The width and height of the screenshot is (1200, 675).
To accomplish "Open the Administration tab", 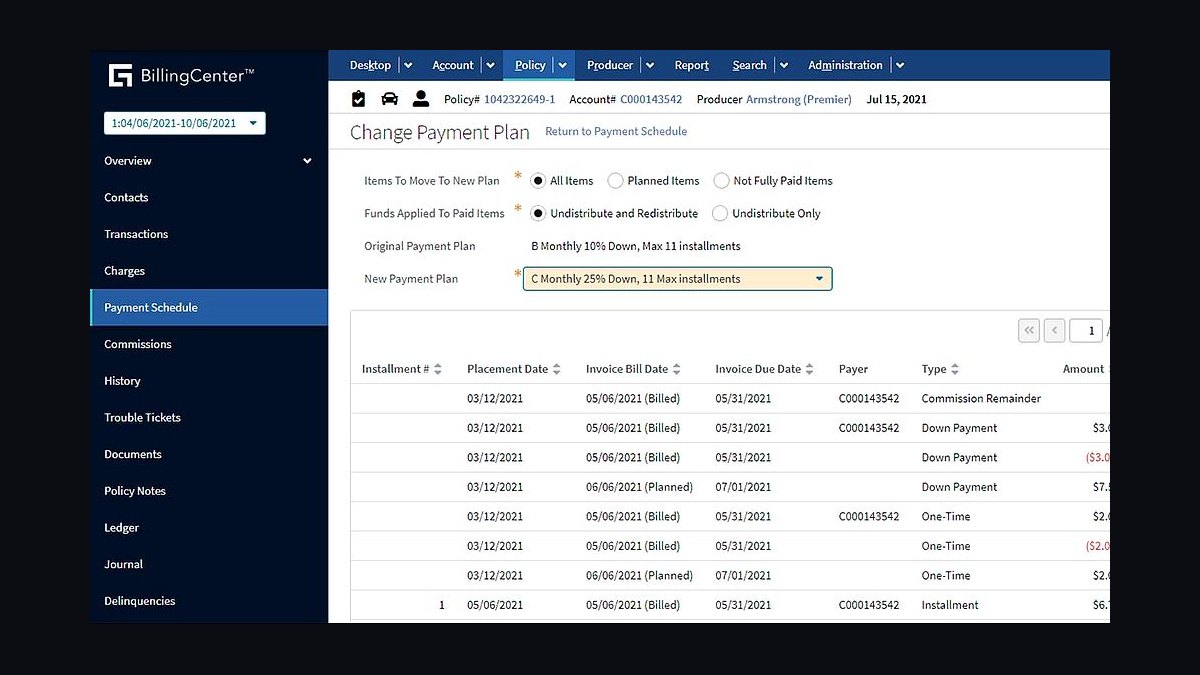I will pos(845,66).
